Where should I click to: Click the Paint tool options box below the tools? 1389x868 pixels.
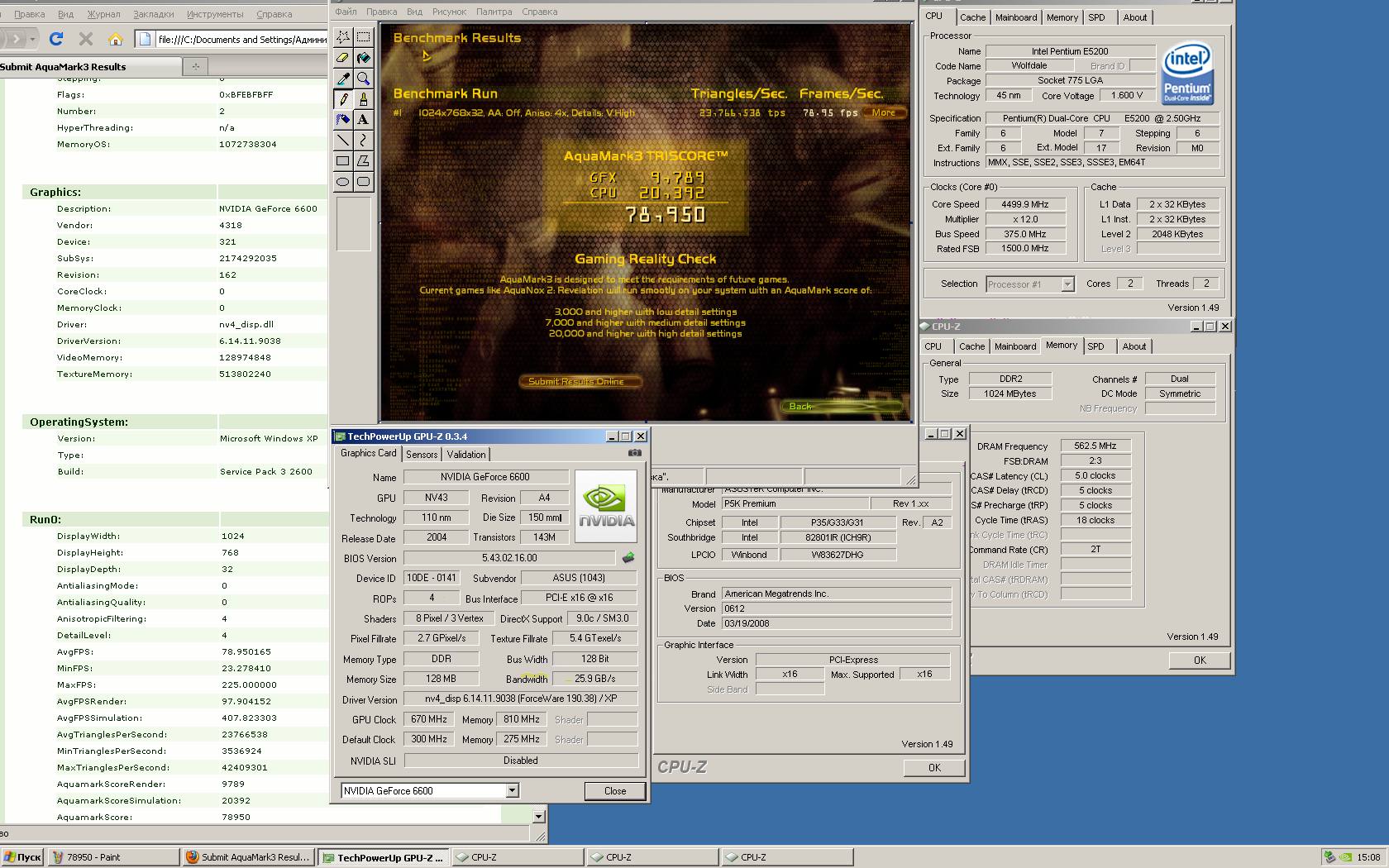coord(354,223)
